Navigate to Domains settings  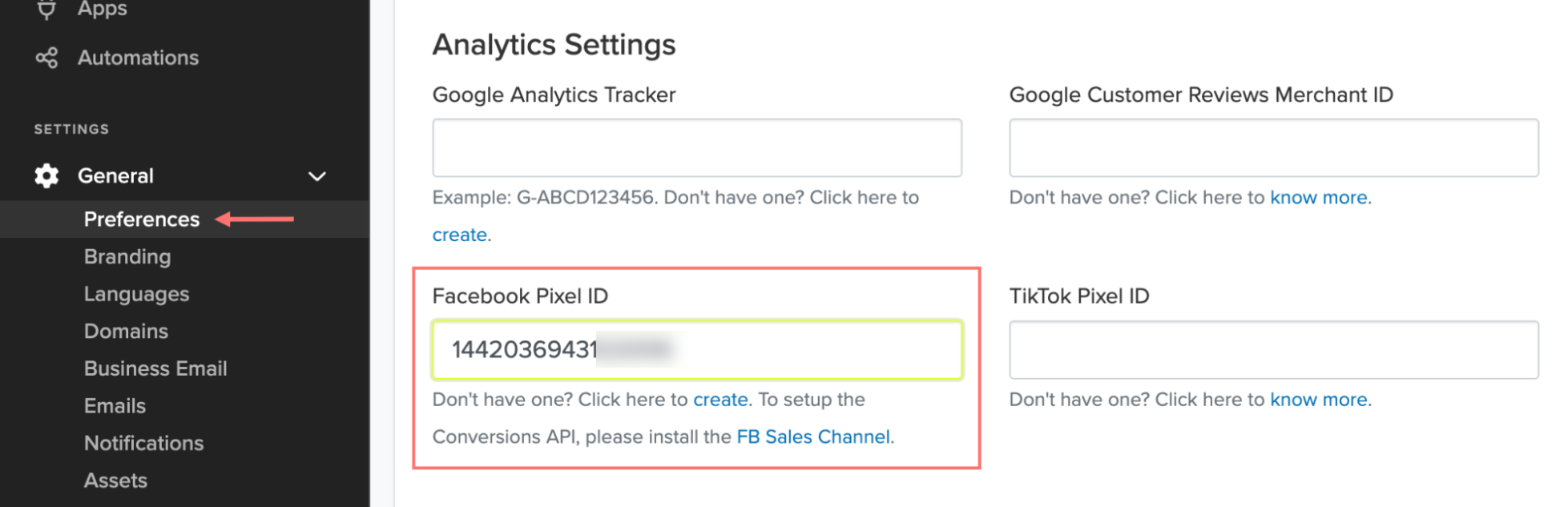pos(127,332)
